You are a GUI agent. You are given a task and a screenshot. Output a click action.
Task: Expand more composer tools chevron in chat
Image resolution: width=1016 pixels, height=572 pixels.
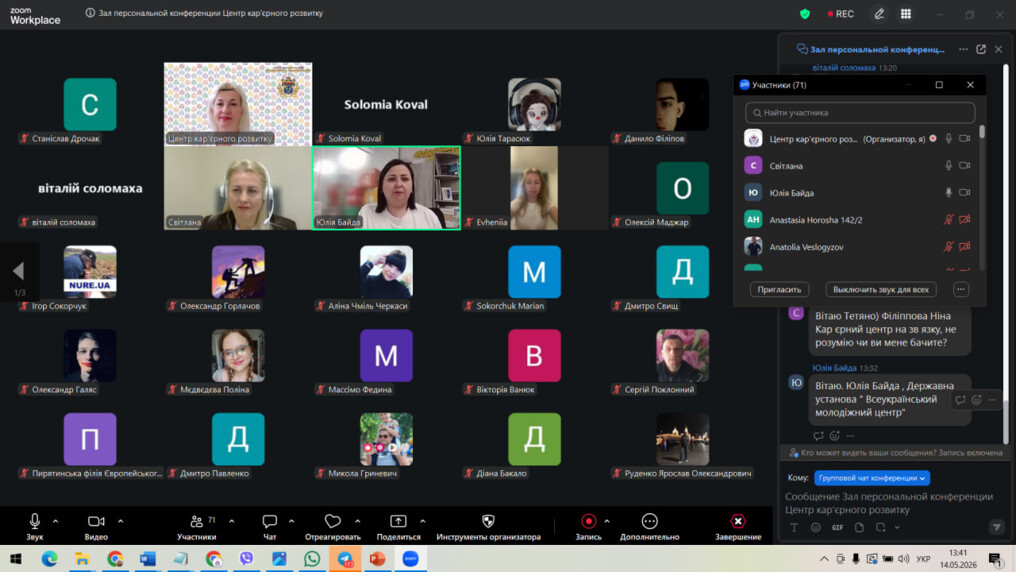897,527
